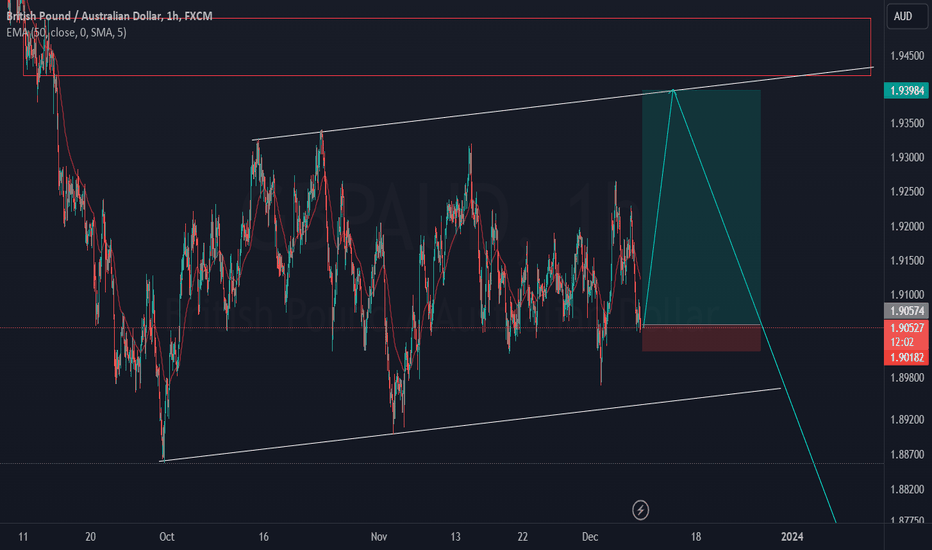Select the red supply zone rectangle at top
Image resolution: width=932 pixels, height=550 pixels.
pyautogui.click(x=447, y=47)
